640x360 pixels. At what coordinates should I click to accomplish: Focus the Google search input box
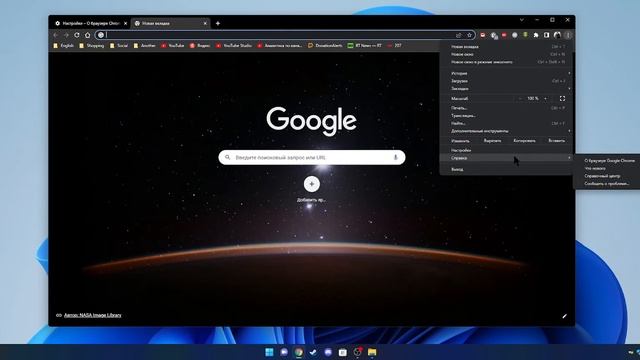[312, 157]
